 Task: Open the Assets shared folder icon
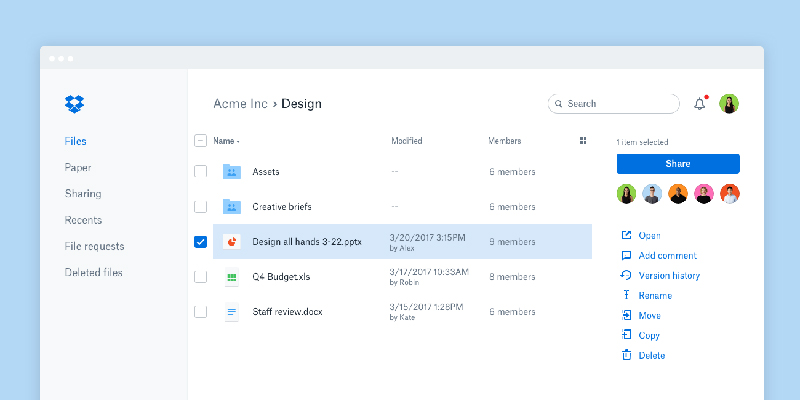(232, 172)
